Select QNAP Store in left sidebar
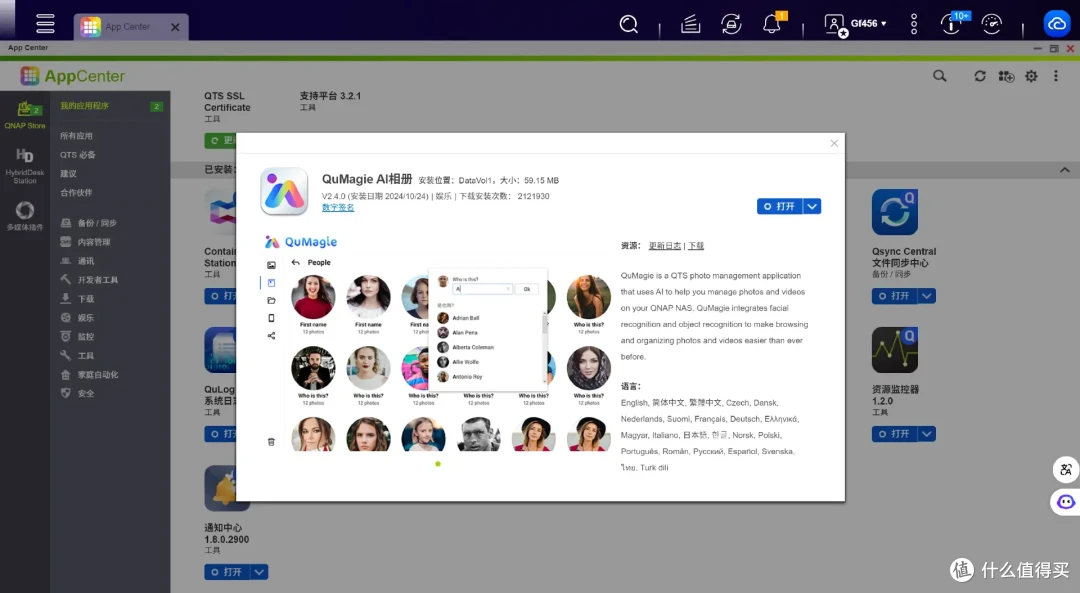1080x593 pixels. (x=25, y=114)
